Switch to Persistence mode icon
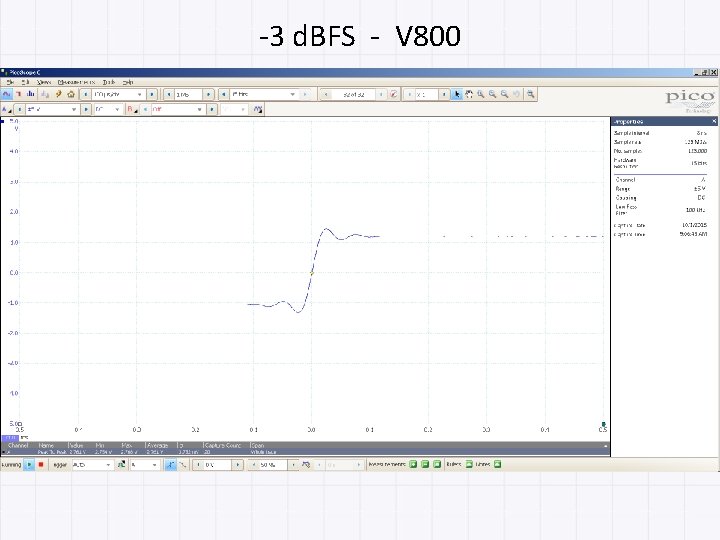The height and width of the screenshot is (540, 720). 19,94
